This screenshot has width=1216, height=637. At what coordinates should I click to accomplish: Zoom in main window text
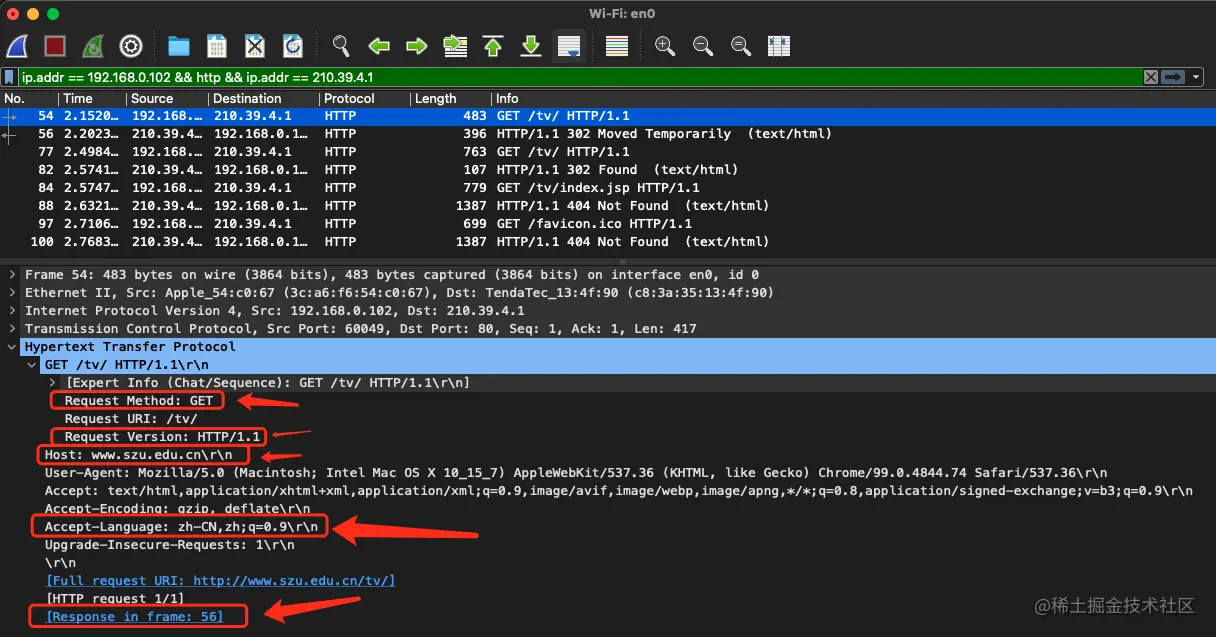click(665, 46)
